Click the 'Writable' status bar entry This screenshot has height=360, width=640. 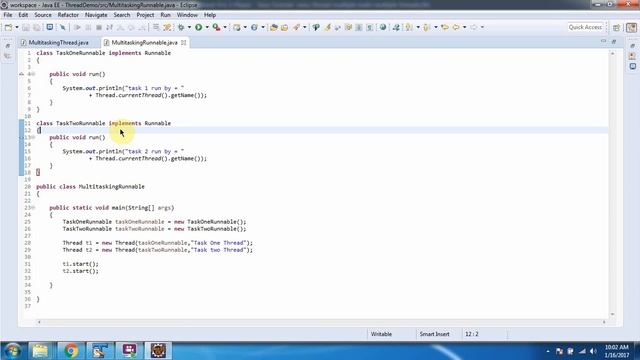tap(381, 334)
